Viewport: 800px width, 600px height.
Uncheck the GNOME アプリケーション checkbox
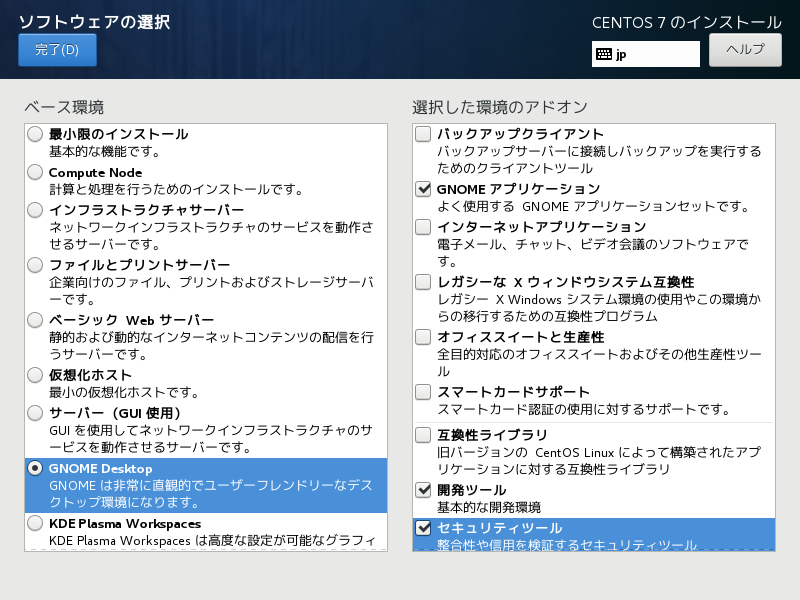(423, 189)
